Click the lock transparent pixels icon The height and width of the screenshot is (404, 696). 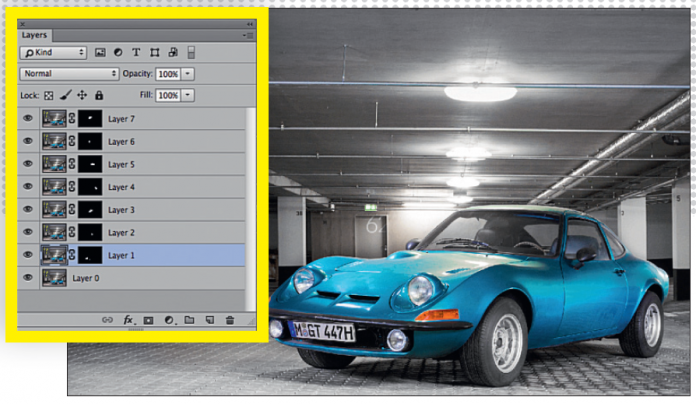coord(50,95)
